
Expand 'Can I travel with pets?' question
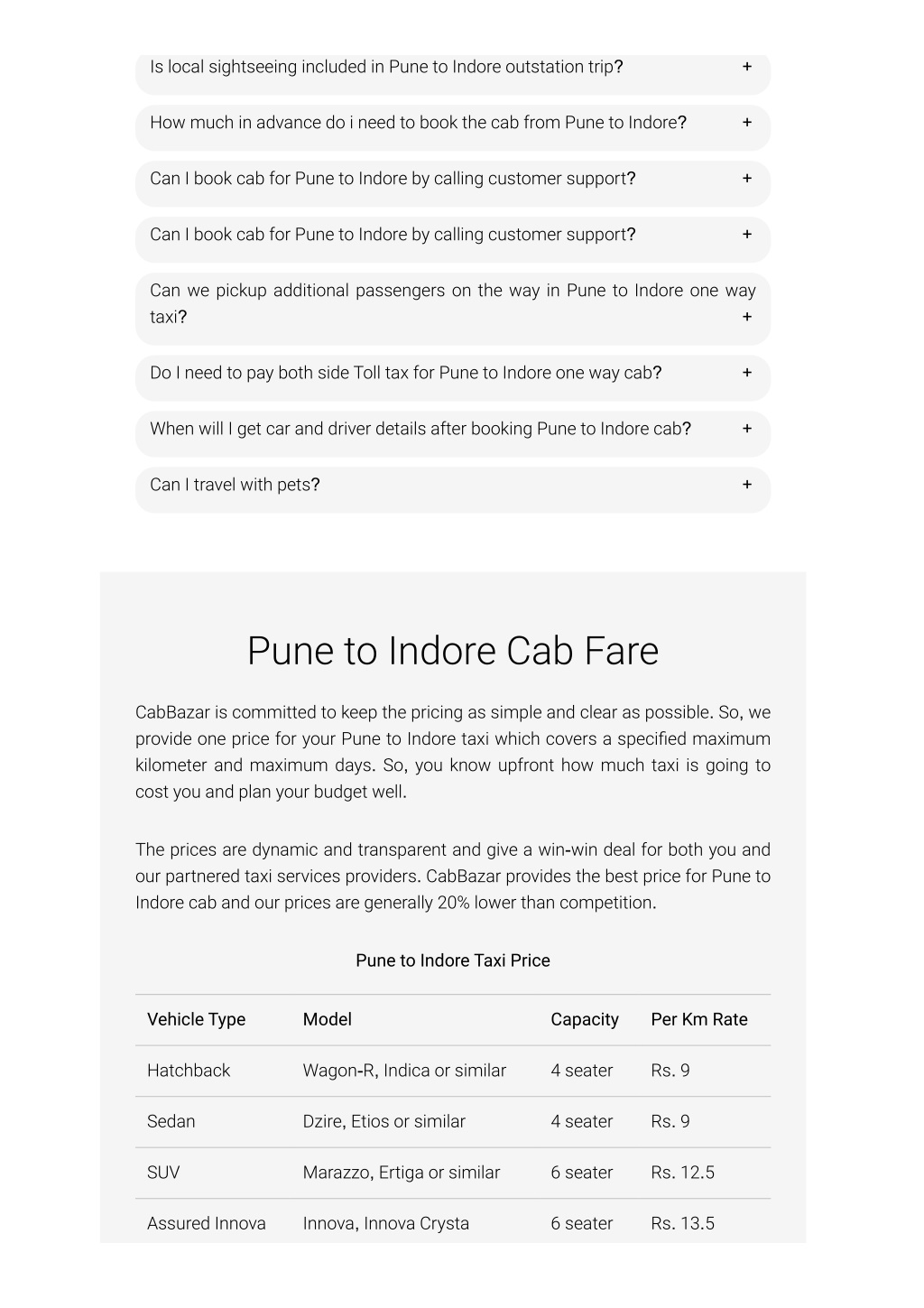pyautogui.click(x=453, y=489)
